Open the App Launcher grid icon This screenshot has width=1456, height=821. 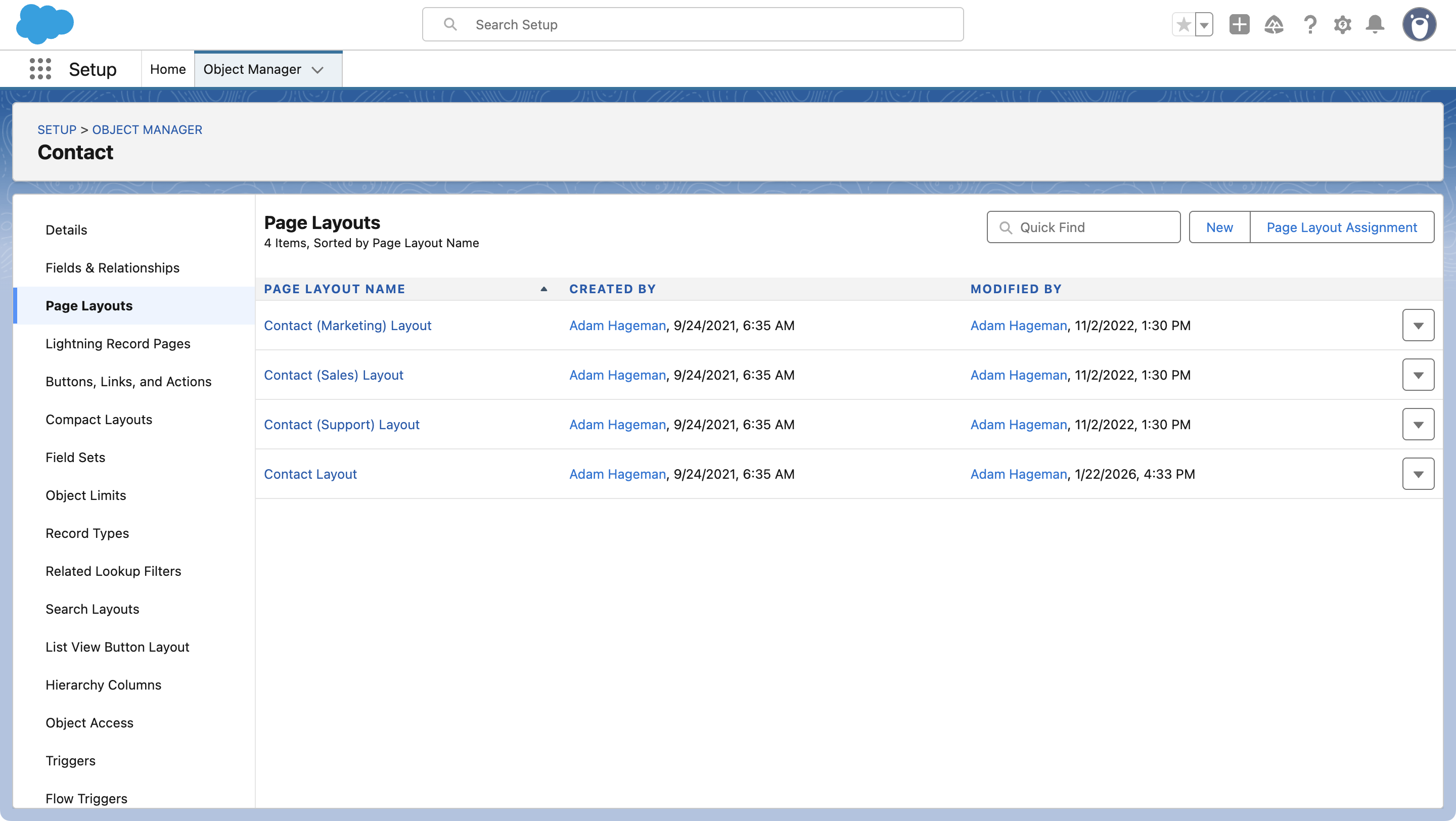(39, 69)
